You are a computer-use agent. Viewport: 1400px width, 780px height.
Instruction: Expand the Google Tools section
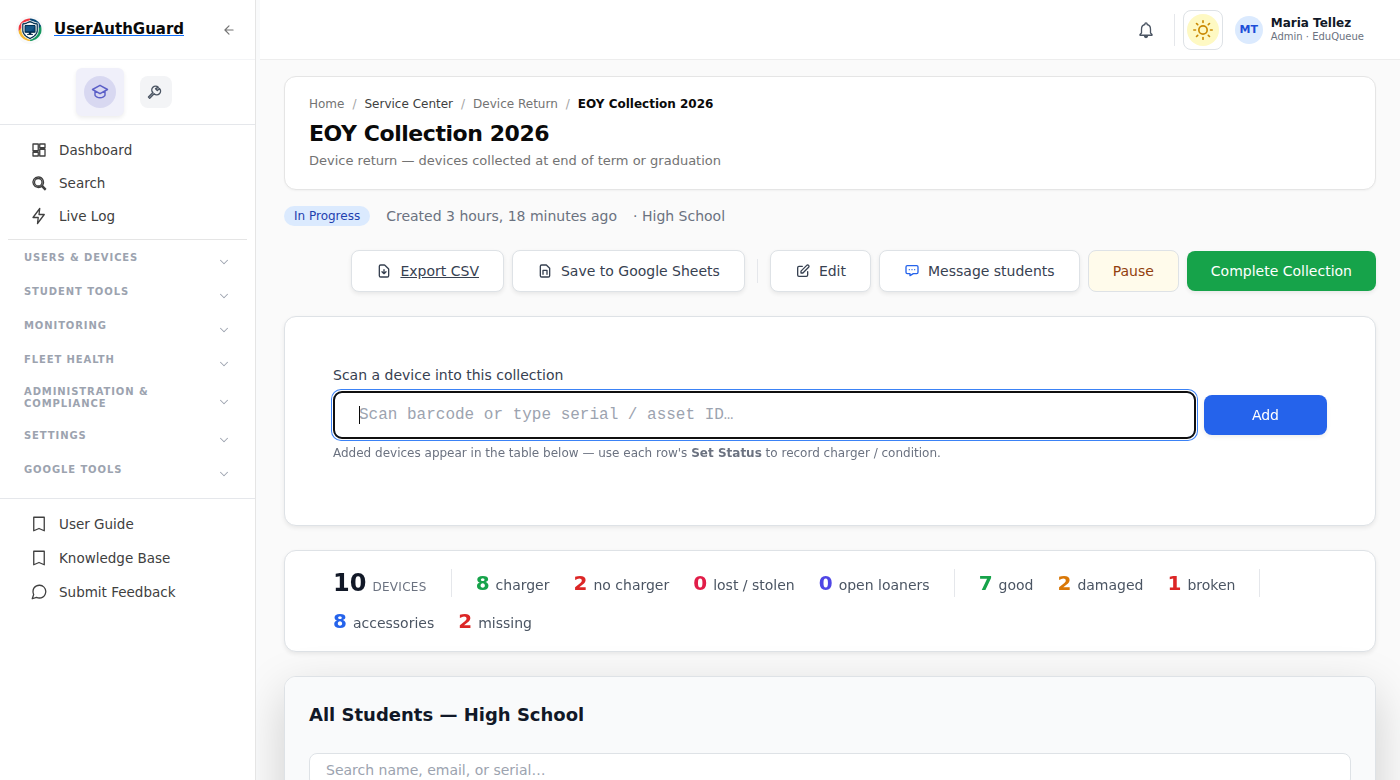point(127,470)
